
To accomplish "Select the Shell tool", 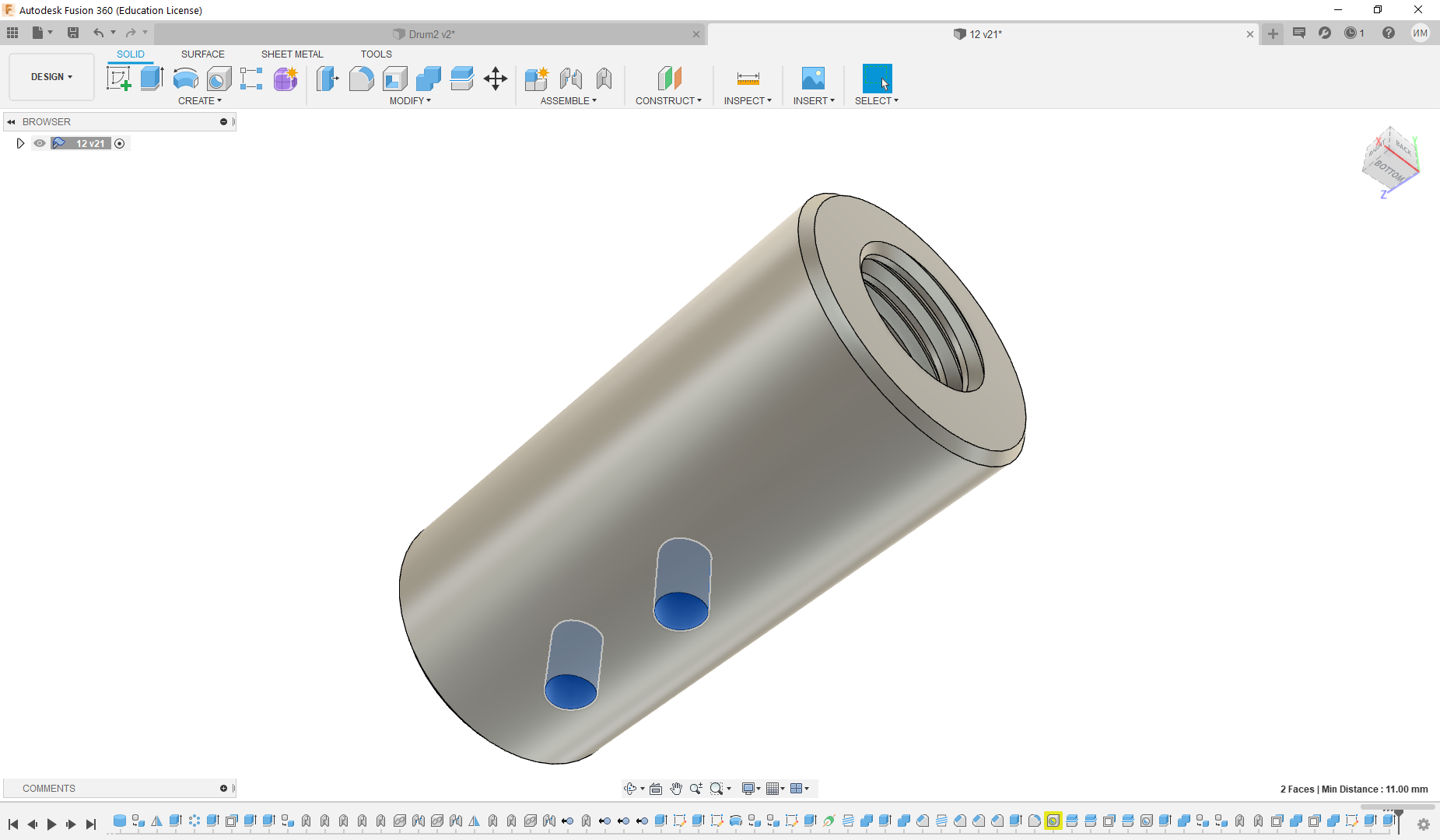I will click(x=394, y=79).
